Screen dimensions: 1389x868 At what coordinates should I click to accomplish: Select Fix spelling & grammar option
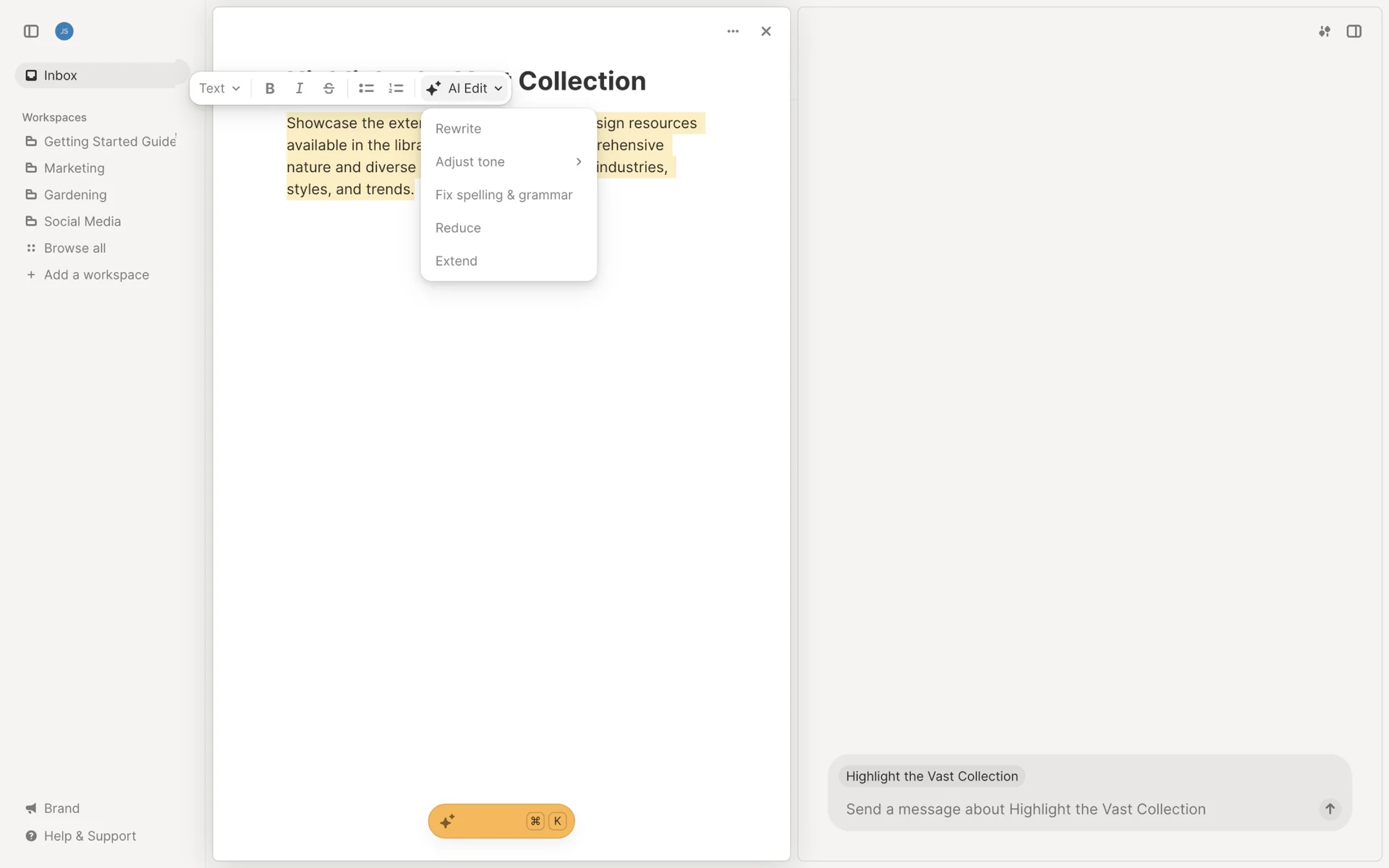pyautogui.click(x=504, y=195)
